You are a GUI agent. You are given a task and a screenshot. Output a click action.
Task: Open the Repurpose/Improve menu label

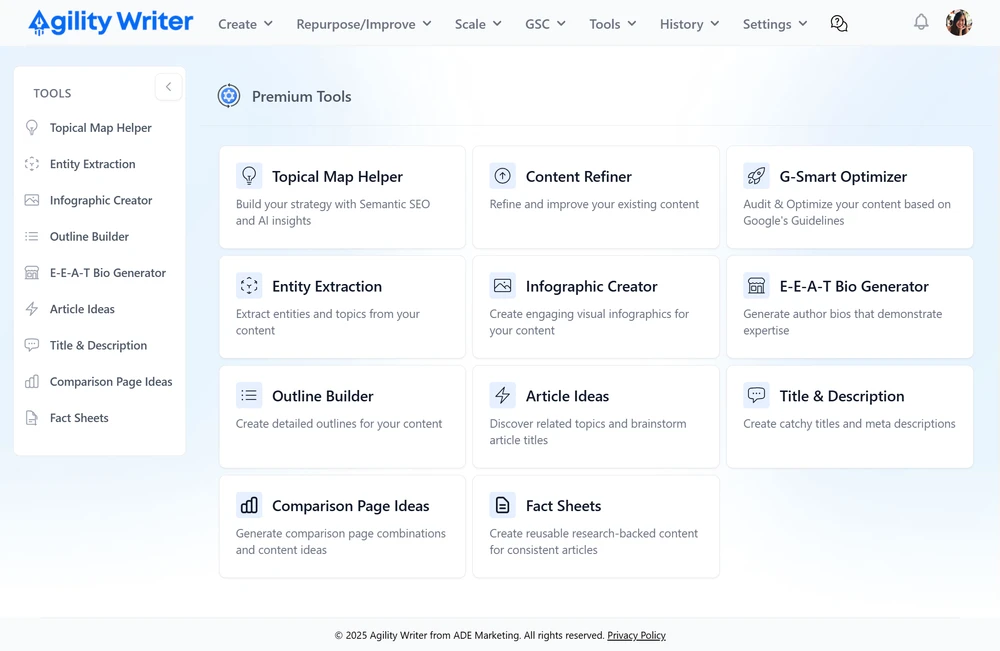pos(356,24)
